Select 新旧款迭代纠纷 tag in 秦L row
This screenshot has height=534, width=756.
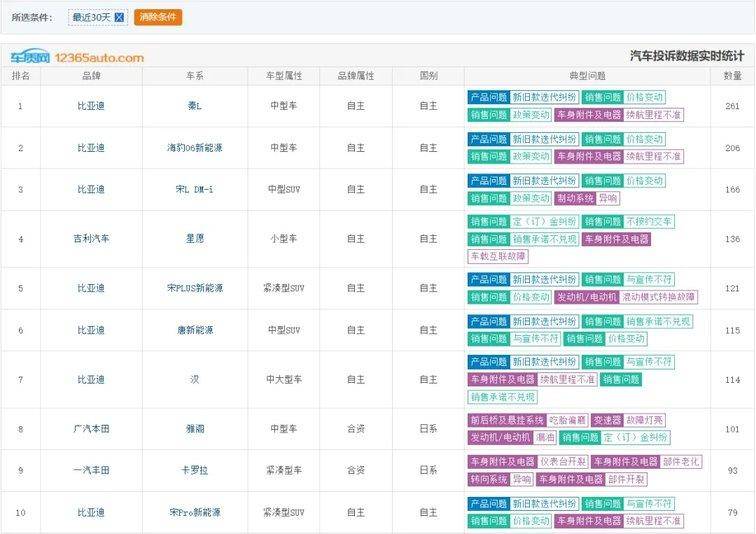tap(544, 97)
